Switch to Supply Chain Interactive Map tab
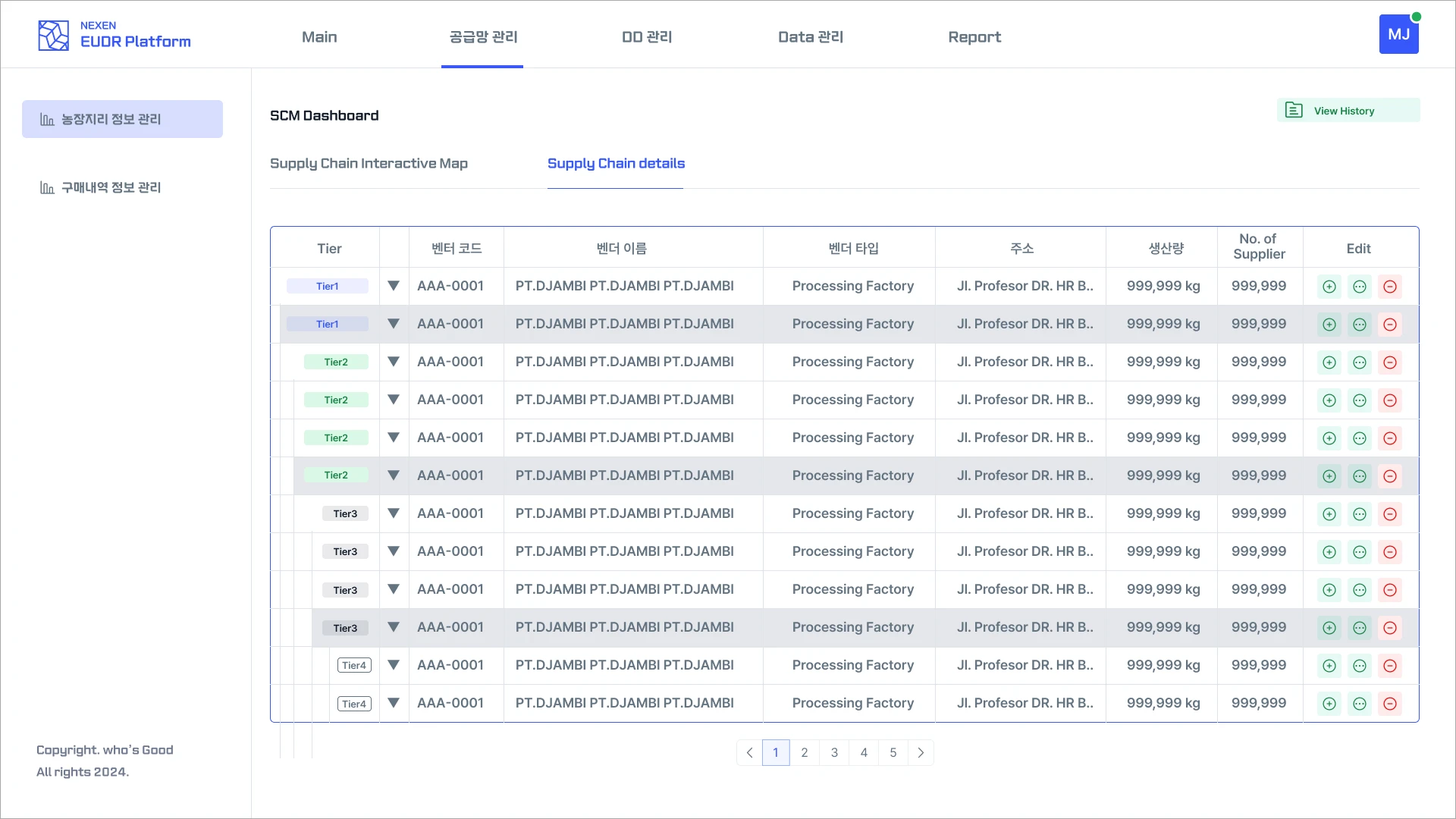This screenshot has height=819, width=1456. pyautogui.click(x=369, y=164)
